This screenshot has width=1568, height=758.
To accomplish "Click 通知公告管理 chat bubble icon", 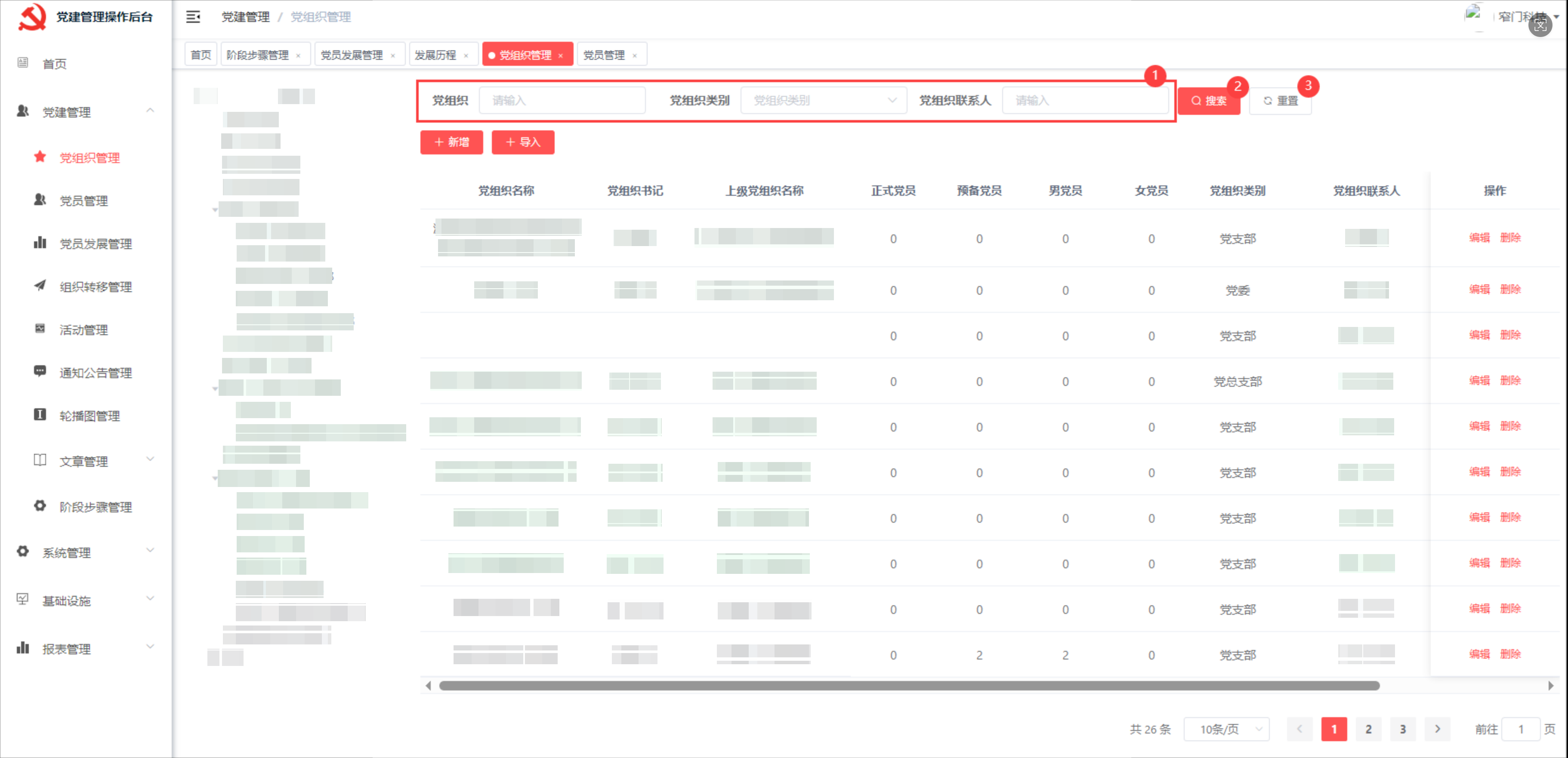I will tap(40, 371).
